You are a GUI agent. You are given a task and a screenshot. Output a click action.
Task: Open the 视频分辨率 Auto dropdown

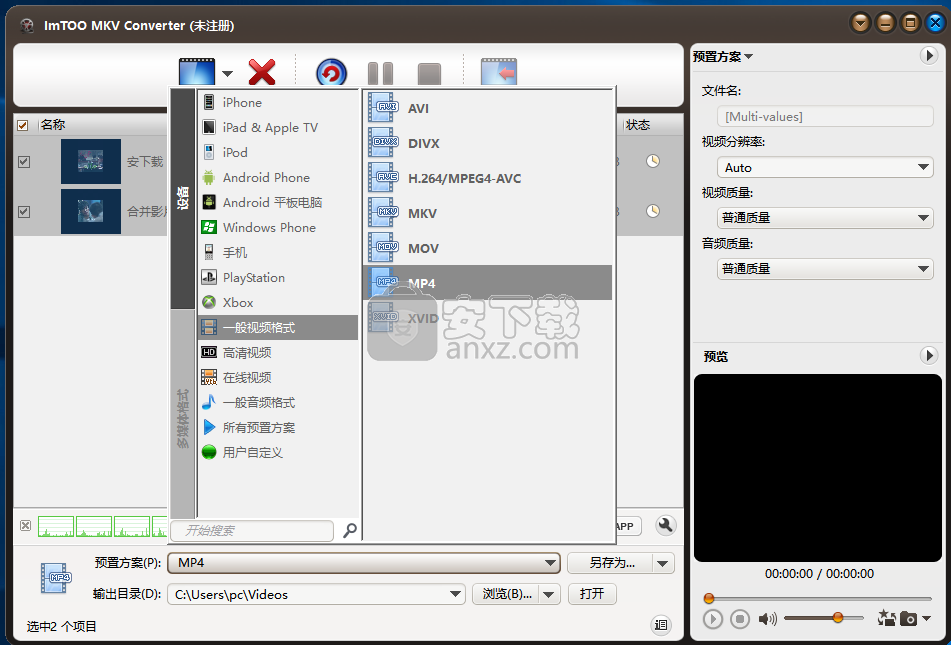click(825, 167)
